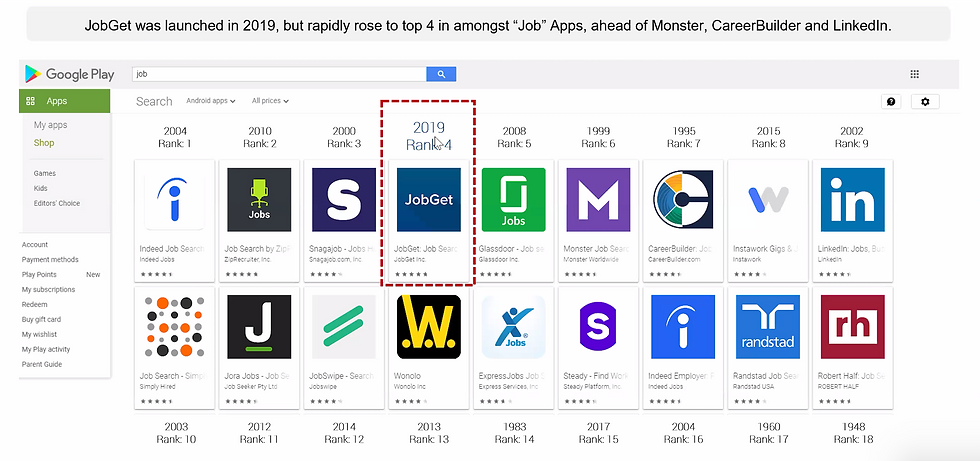The image size is (980, 461).
Task: Open the ZipRecruiter Job Search app icon
Action: (x=259, y=200)
